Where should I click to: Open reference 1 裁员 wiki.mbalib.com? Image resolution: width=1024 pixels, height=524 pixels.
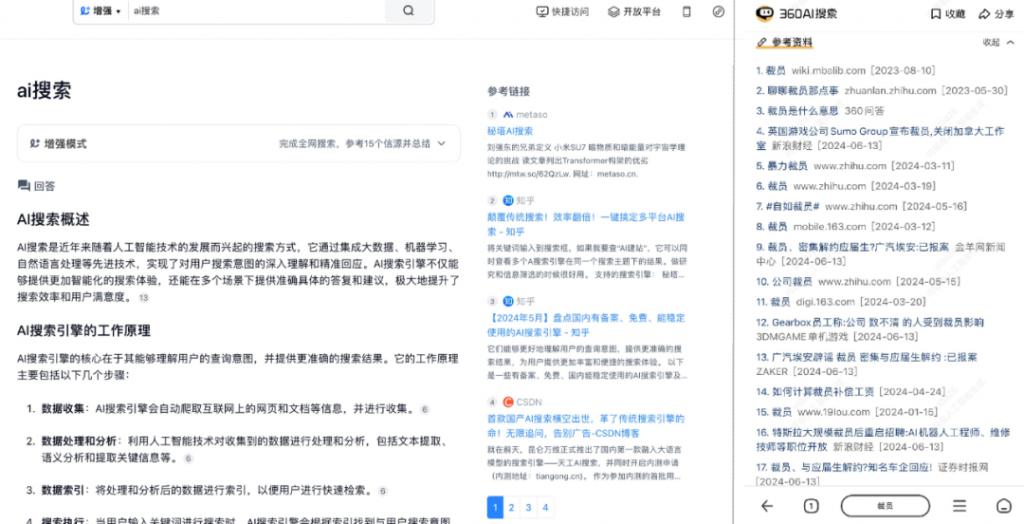(x=846, y=70)
